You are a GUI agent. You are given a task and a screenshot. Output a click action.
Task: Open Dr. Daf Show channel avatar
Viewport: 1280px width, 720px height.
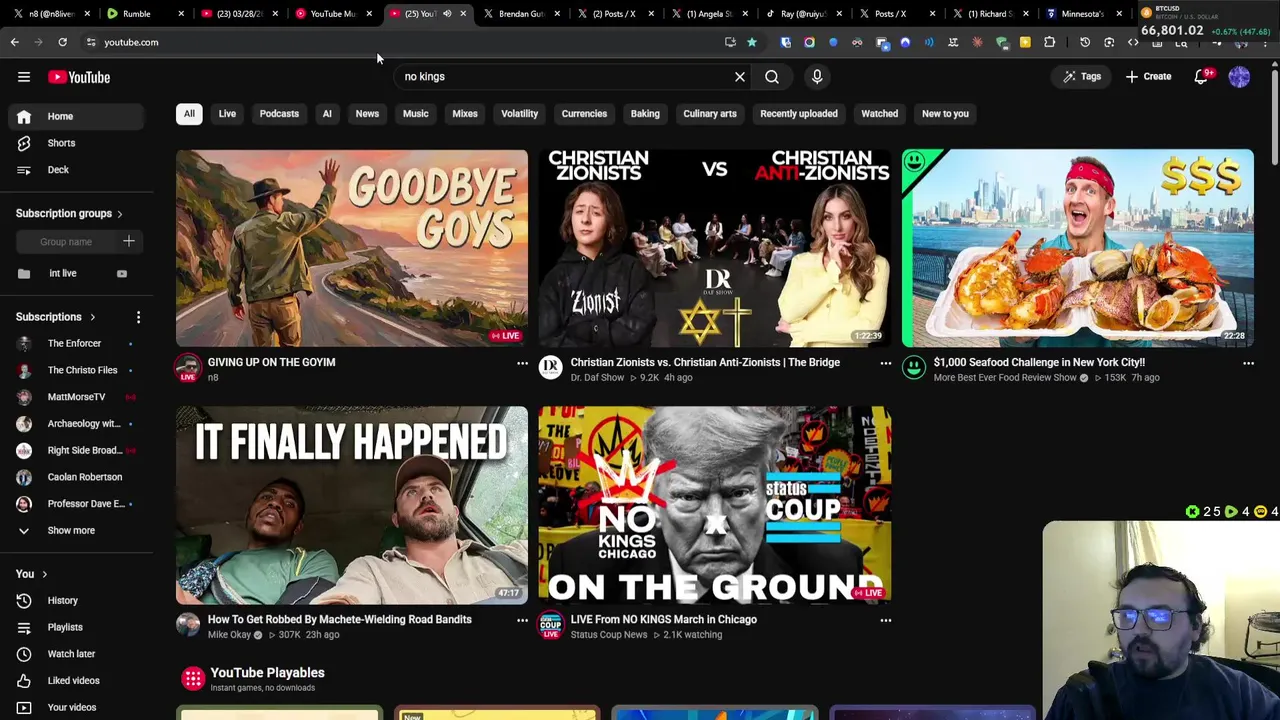(550, 368)
